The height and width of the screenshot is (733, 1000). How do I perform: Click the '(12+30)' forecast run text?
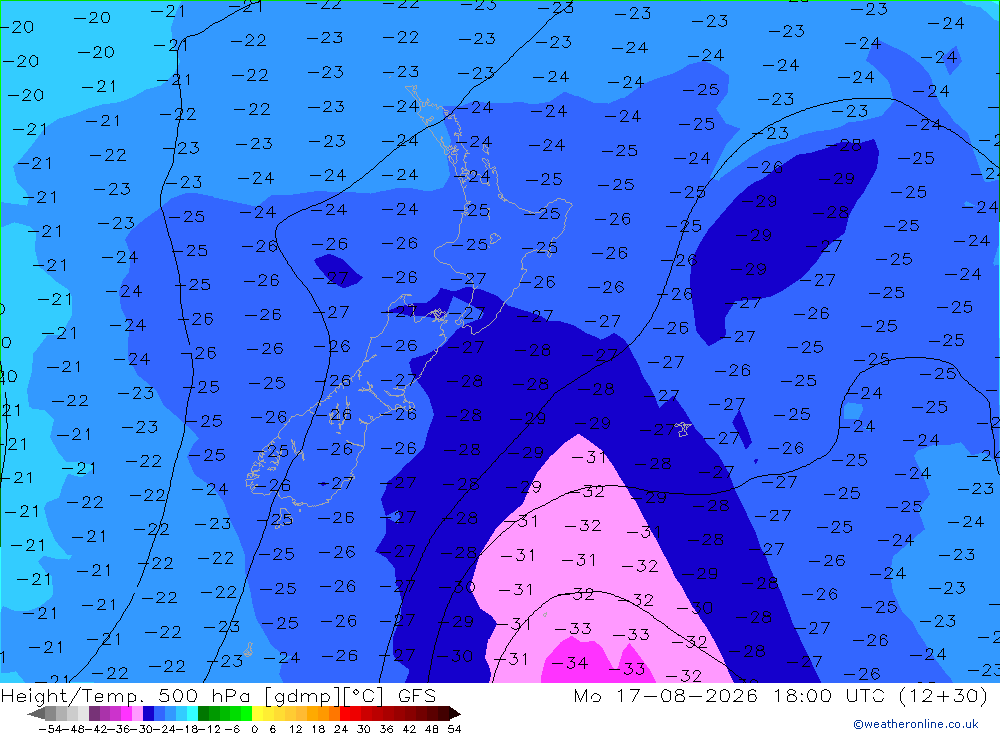pyautogui.click(x=943, y=695)
